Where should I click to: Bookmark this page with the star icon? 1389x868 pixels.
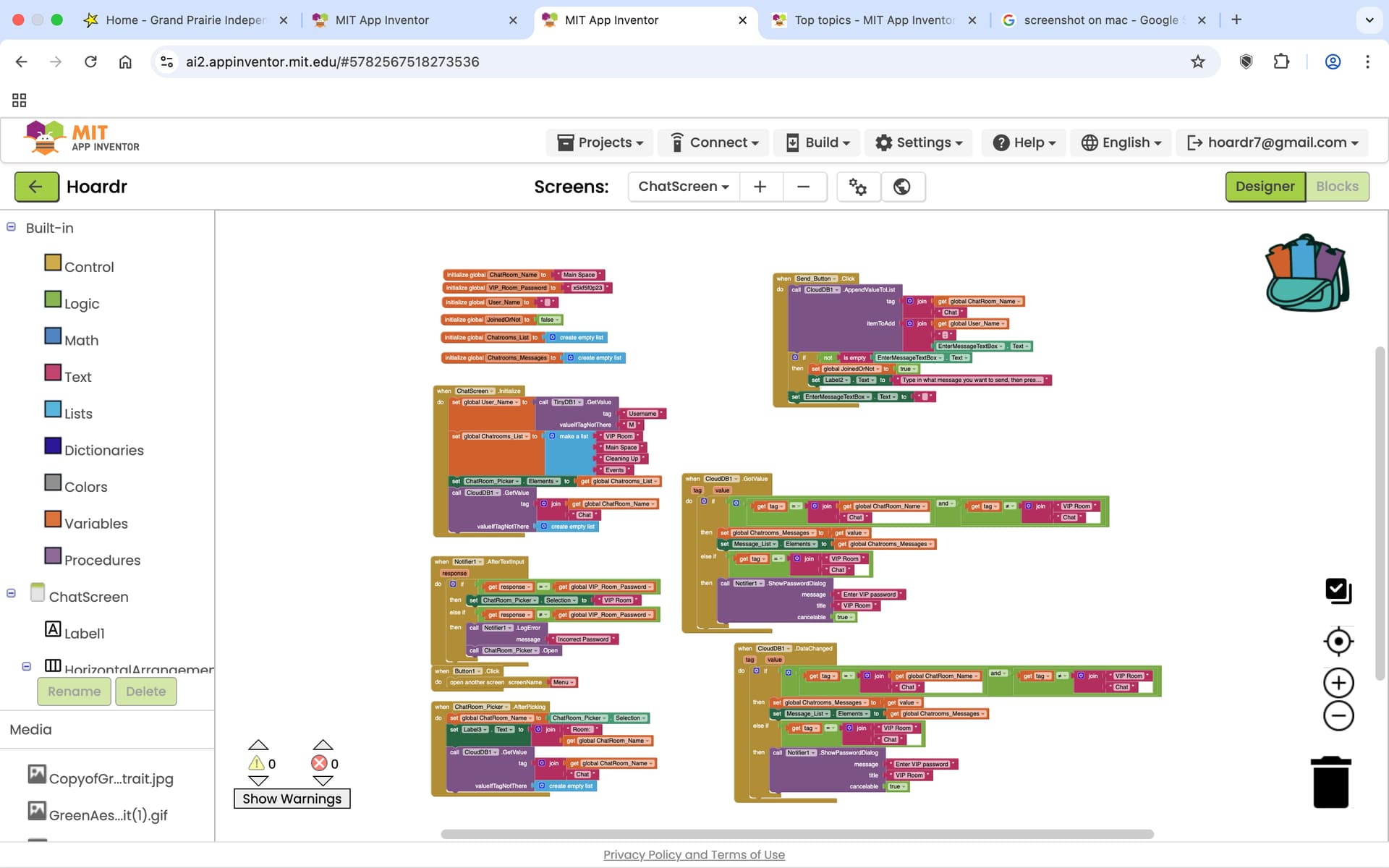tap(1198, 61)
